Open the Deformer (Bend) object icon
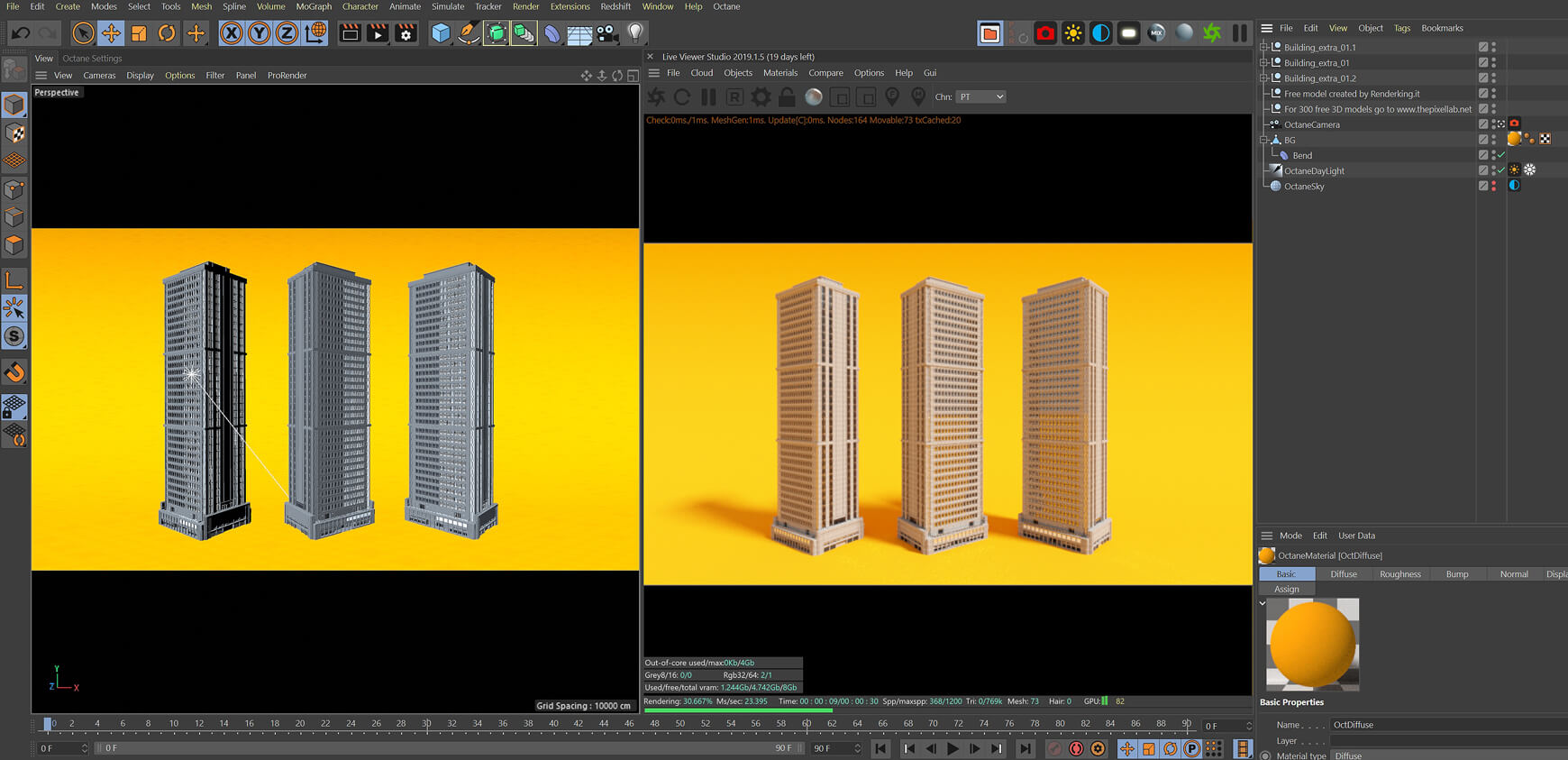Screen dimensions: 1568x760 (x=552, y=33)
